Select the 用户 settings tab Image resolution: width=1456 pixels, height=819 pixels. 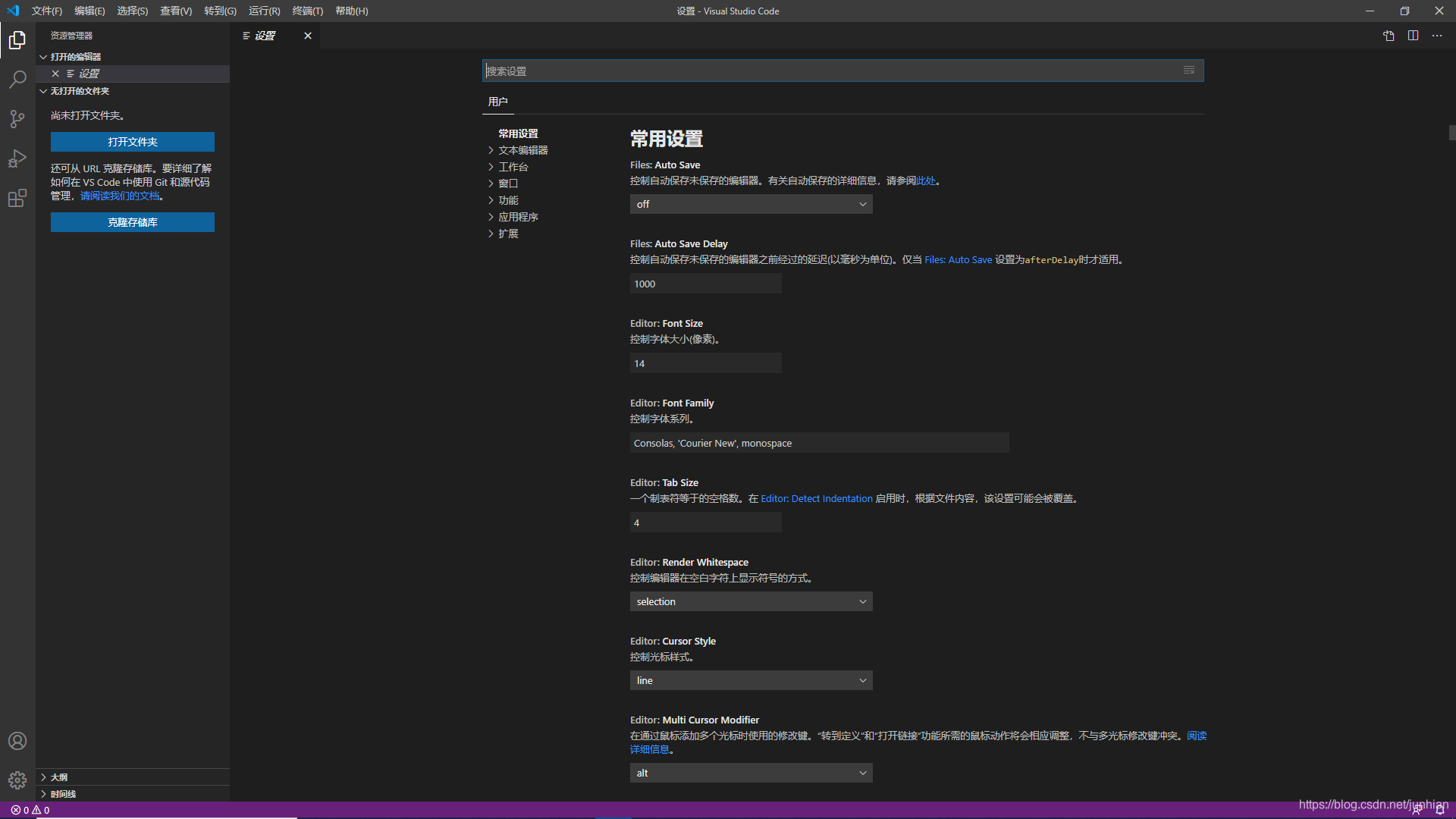pyautogui.click(x=498, y=102)
